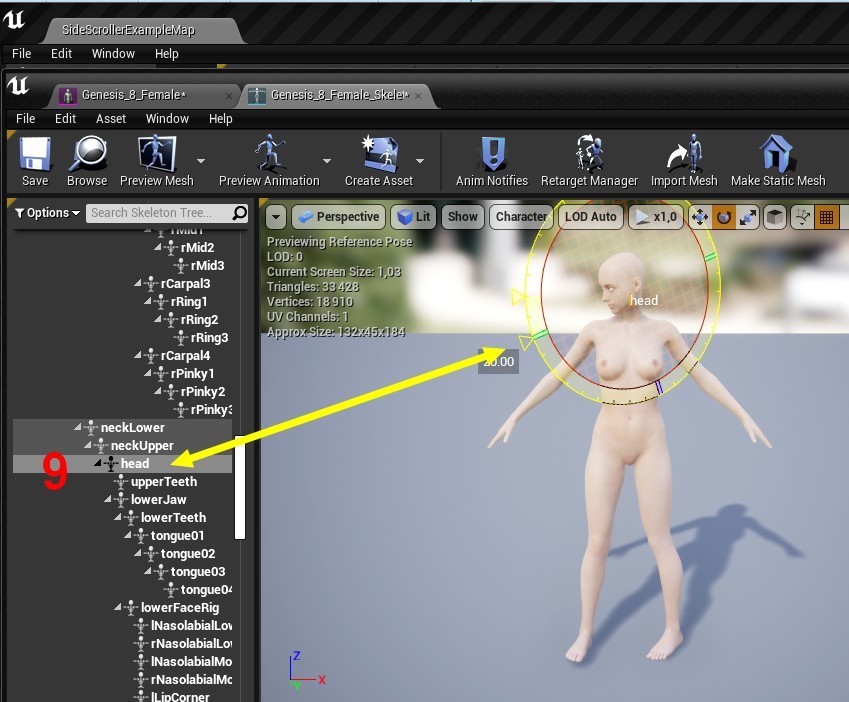Open the viewport options dropdown arrow
This screenshot has width=849, height=702.
point(276,217)
